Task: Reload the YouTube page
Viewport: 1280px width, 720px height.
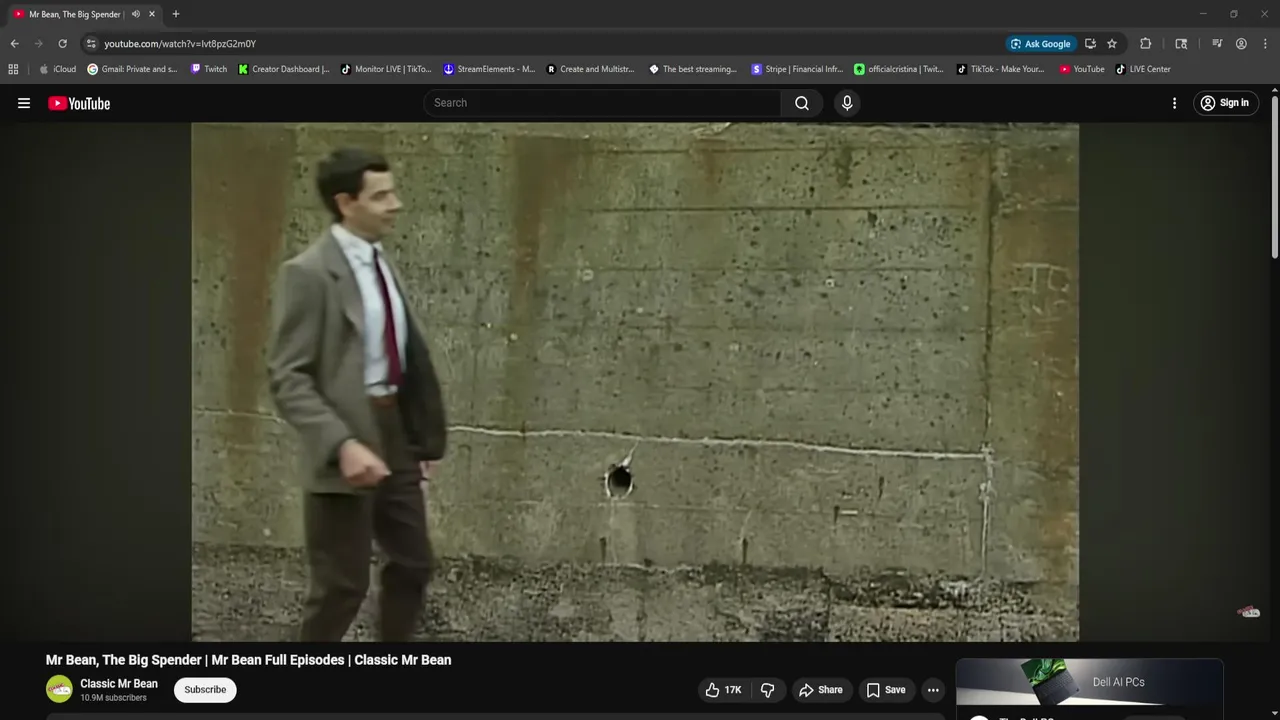Action: pyautogui.click(x=62, y=44)
